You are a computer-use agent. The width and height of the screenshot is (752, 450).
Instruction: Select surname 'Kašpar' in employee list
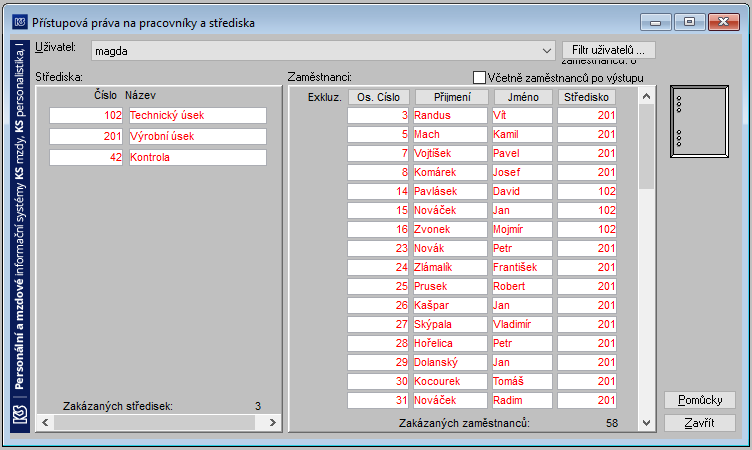click(450, 305)
